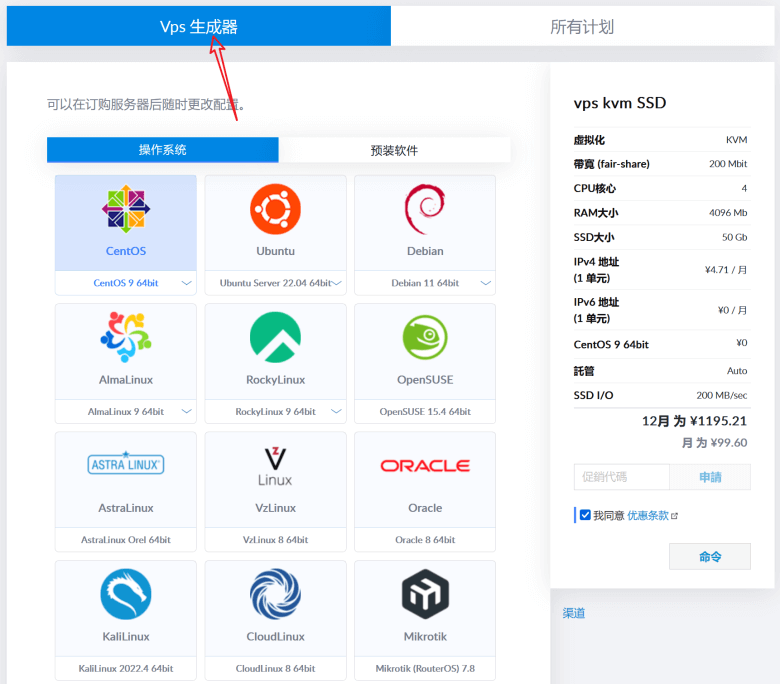The height and width of the screenshot is (684, 780).
Task: Click the vps kvm SSD heading
Action: click(x=620, y=102)
